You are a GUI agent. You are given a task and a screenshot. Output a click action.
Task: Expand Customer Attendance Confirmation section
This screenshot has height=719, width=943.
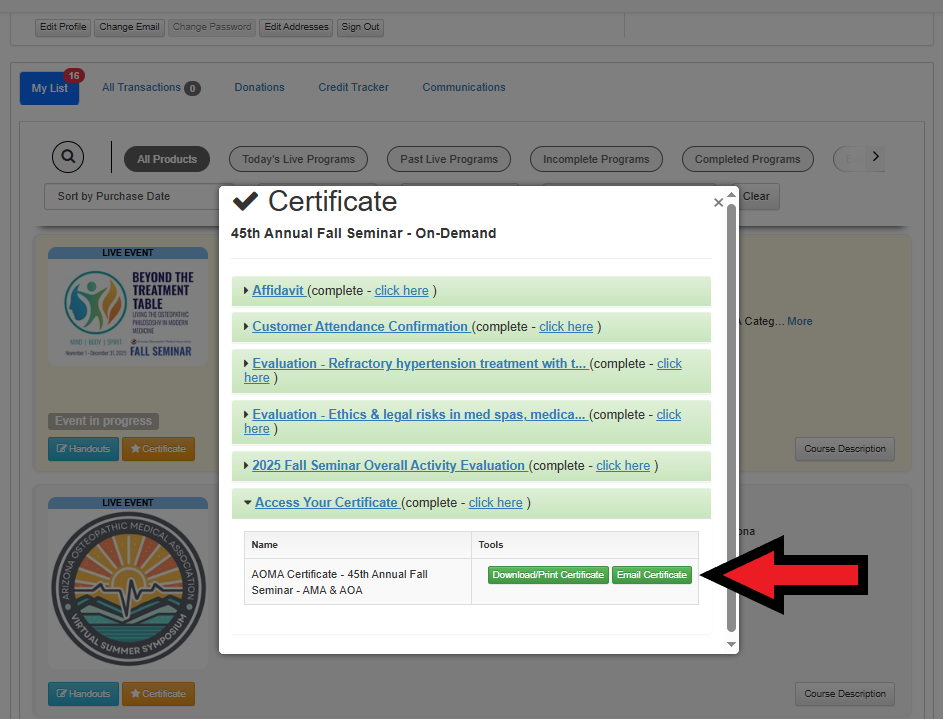359,327
